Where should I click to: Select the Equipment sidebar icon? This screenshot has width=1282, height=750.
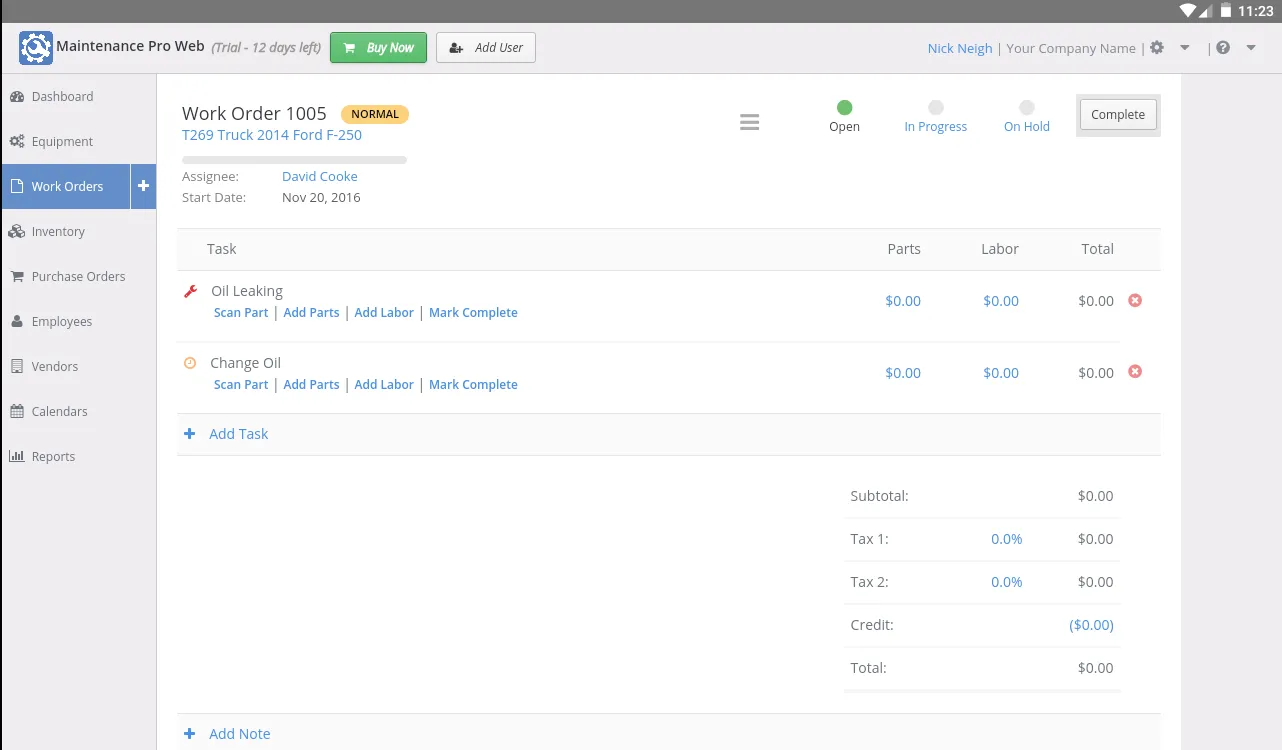(64, 141)
